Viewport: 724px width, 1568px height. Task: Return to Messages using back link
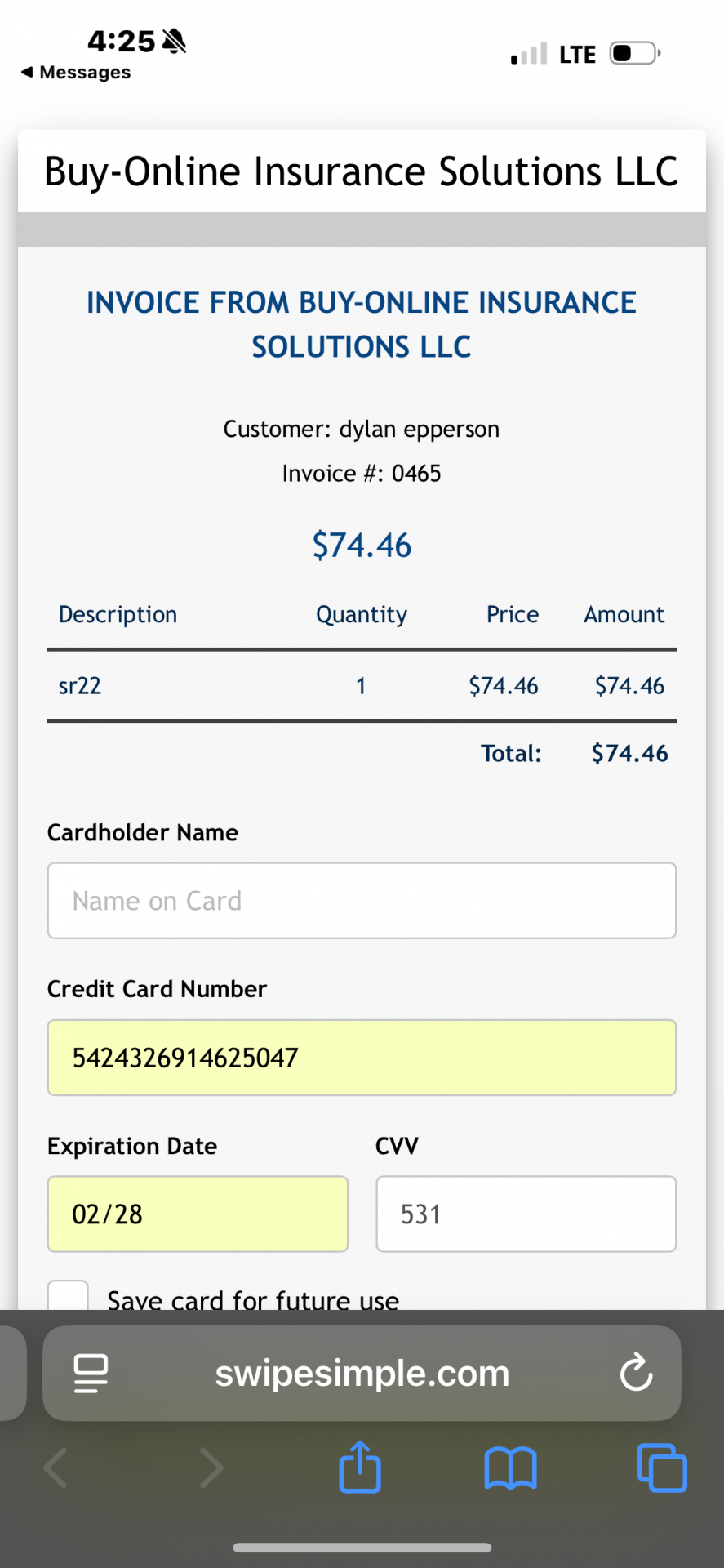coord(76,73)
